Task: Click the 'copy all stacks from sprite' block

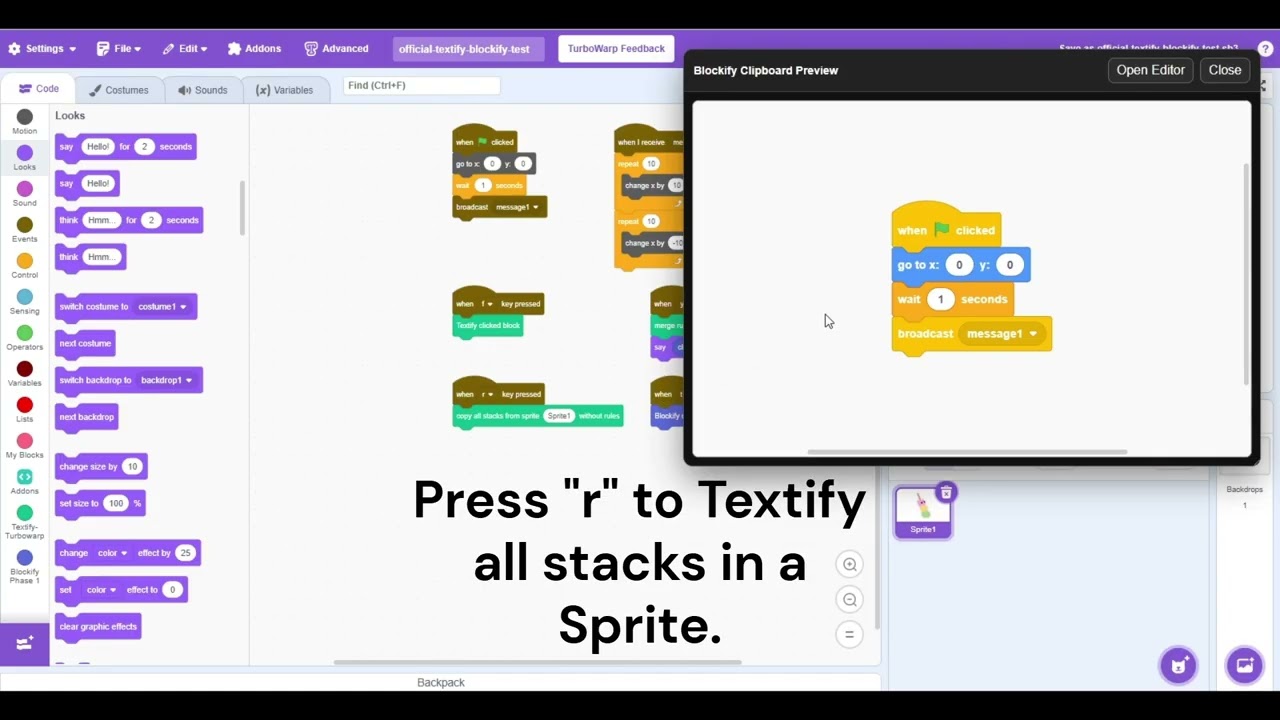Action: (x=538, y=416)
